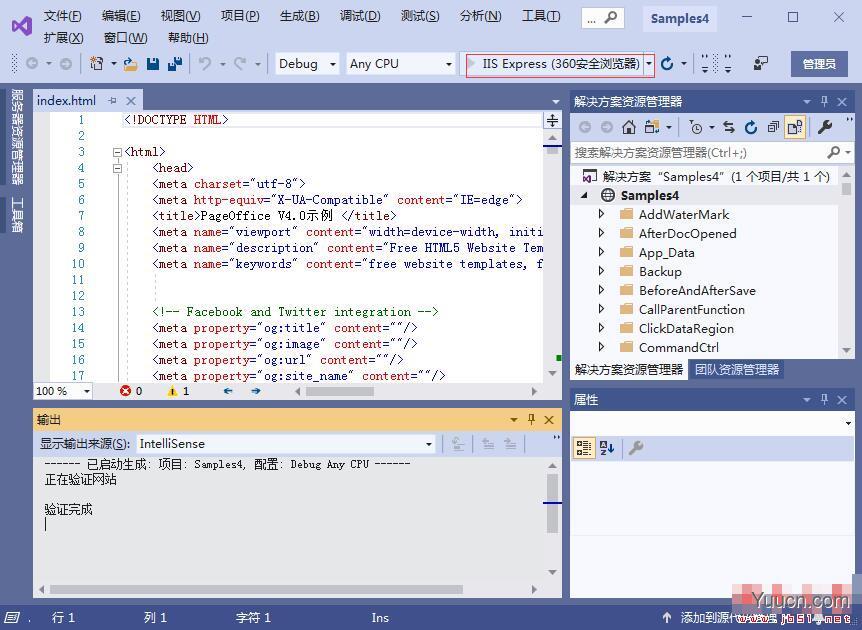Click alphabetical sort icon in Properties panel
This screenshot has height=630, width=862.
click(x=607, y=447)
